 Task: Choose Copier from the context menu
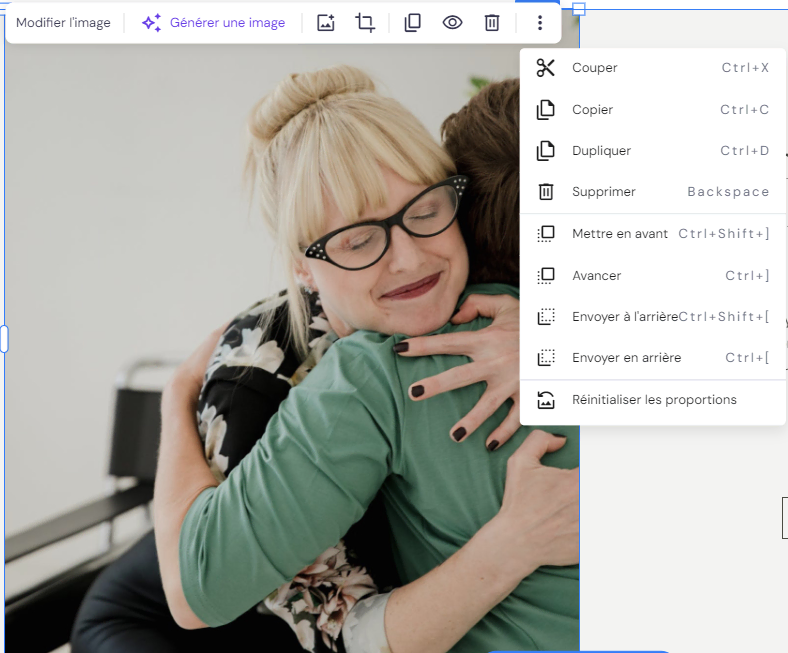click(x=592, y=110)
